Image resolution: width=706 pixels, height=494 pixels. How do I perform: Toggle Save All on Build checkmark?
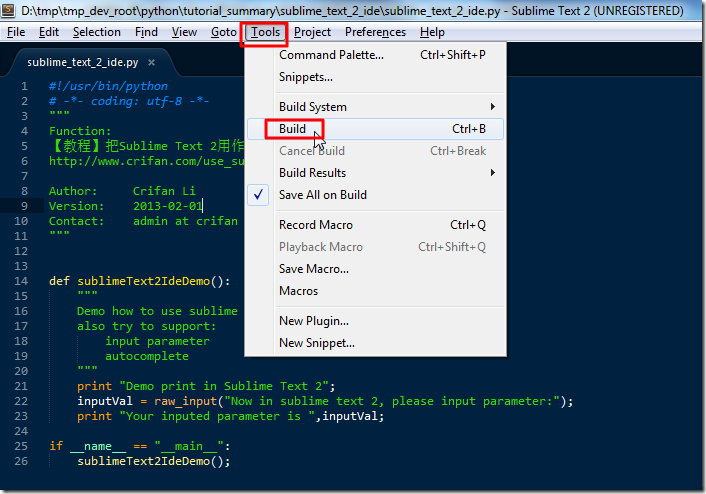coord(258,195)
